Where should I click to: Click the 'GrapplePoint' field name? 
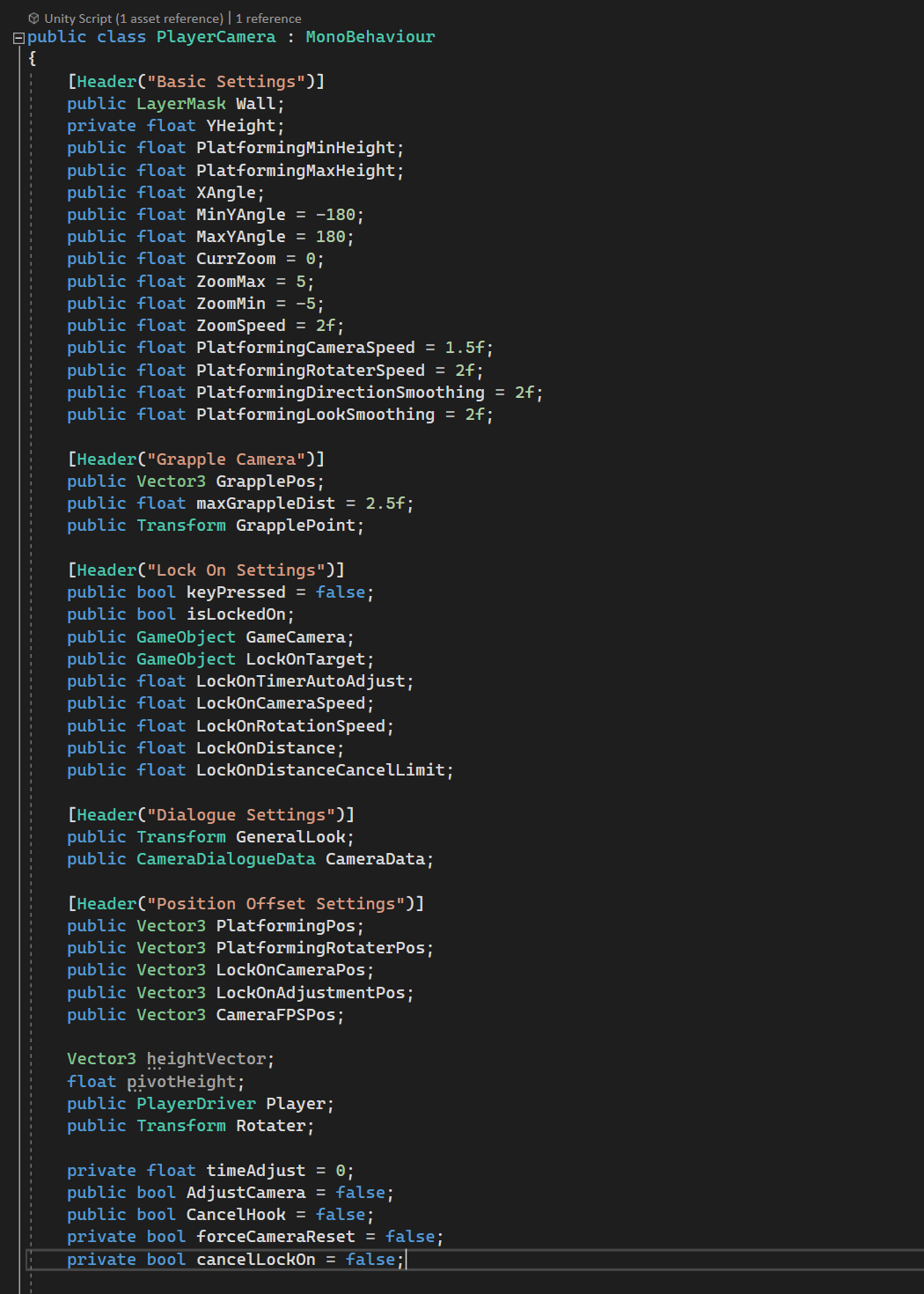[296, 526]
